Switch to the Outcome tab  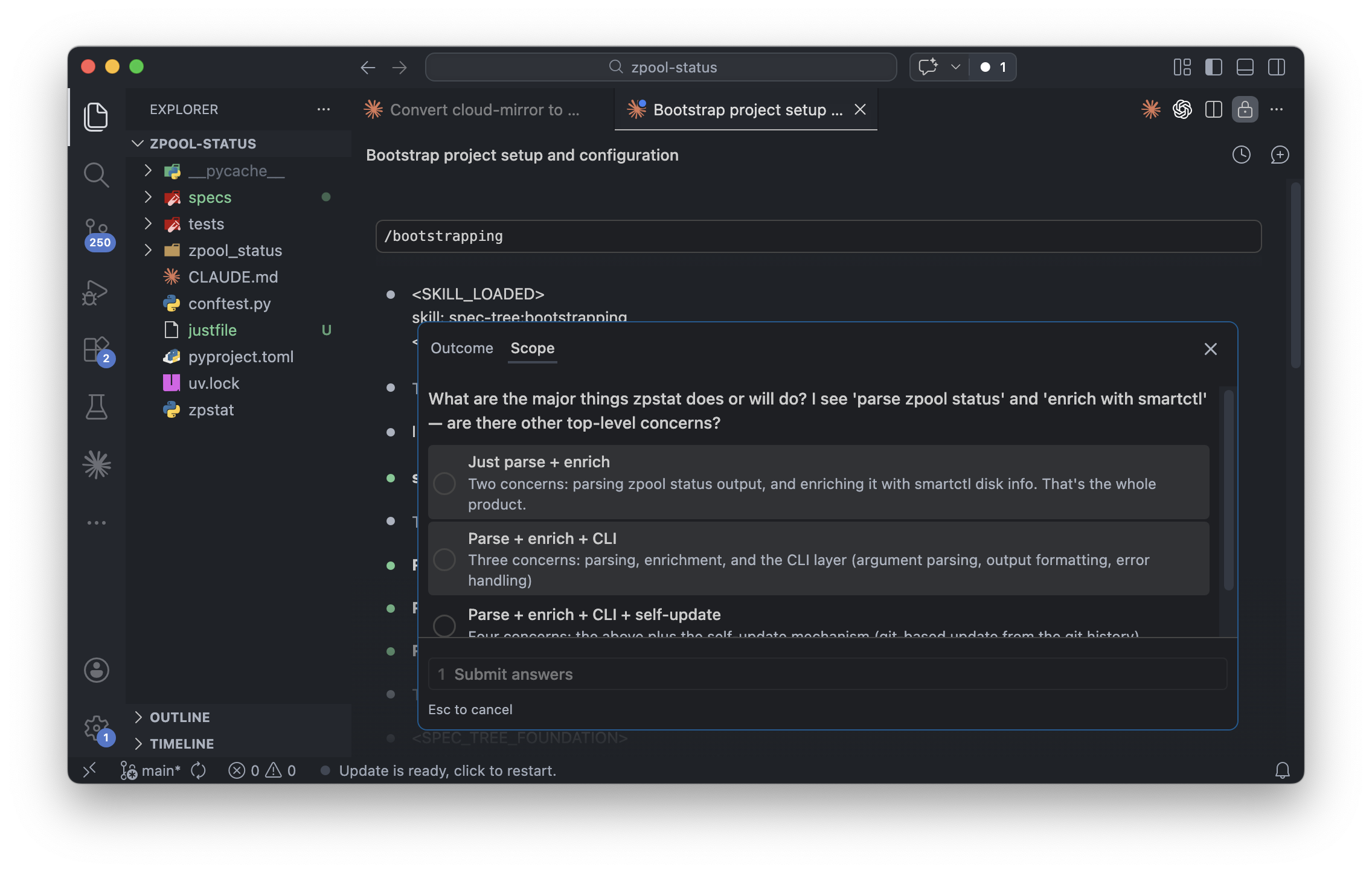pyautogui.click(x=461, y=348)
